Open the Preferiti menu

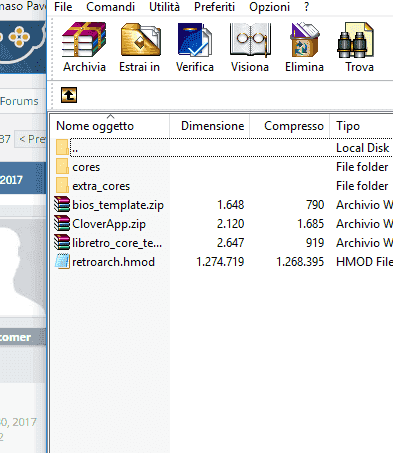(214, 7)
